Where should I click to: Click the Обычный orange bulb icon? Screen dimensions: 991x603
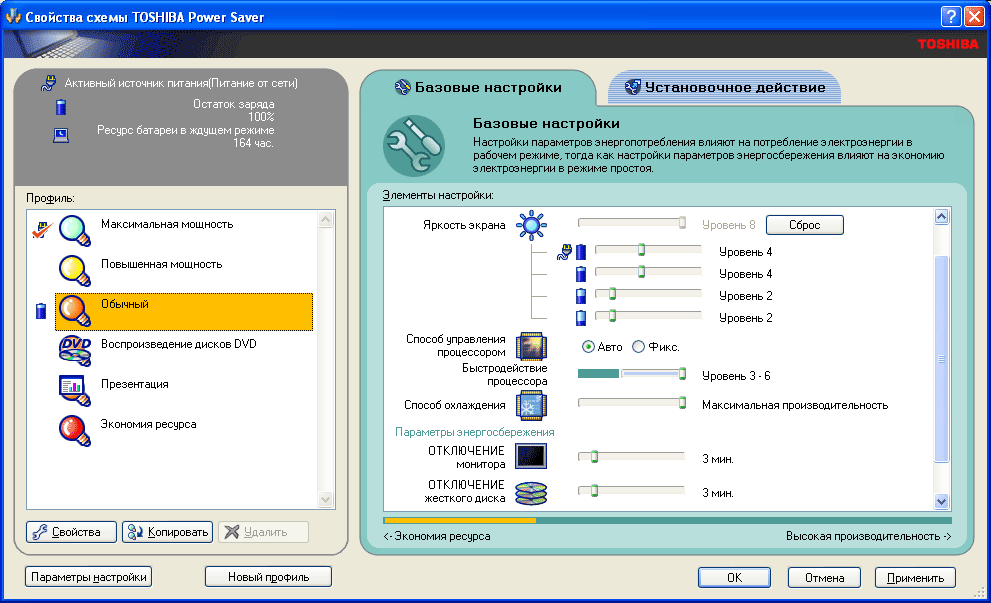coord(75,311)
